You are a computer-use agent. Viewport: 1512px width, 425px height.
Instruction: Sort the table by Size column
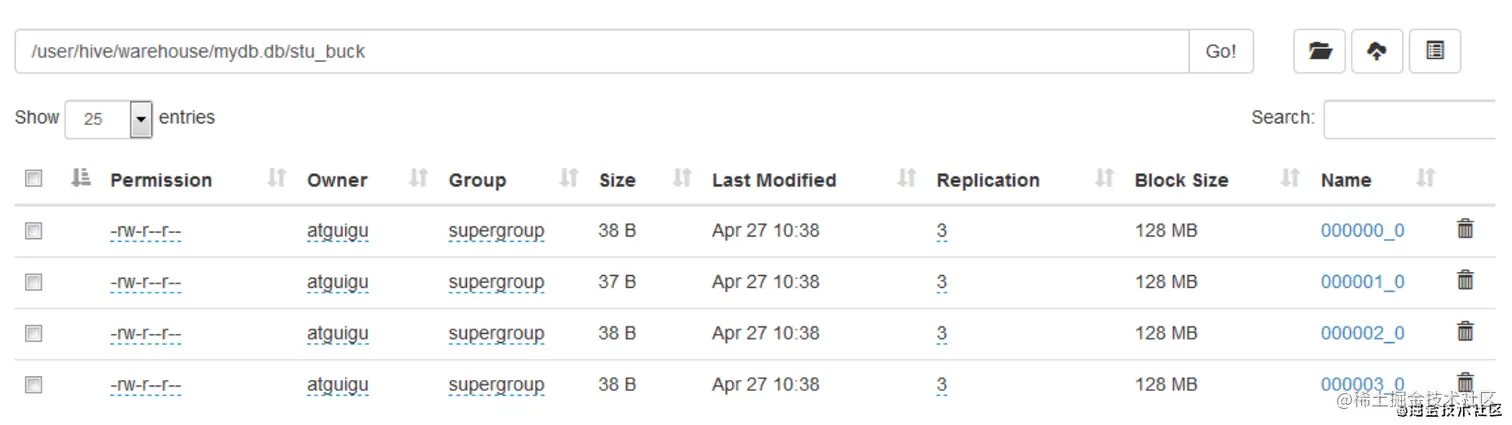coord(617,180)
